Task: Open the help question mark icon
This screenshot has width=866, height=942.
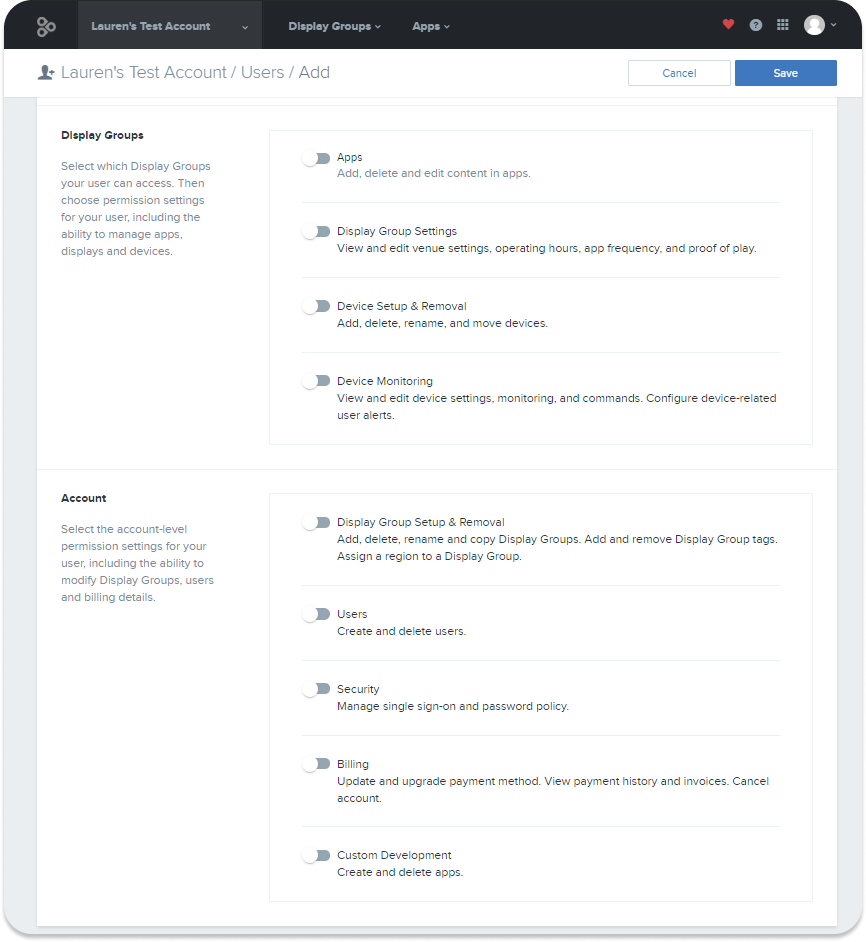Action: (x=755, y=25)
